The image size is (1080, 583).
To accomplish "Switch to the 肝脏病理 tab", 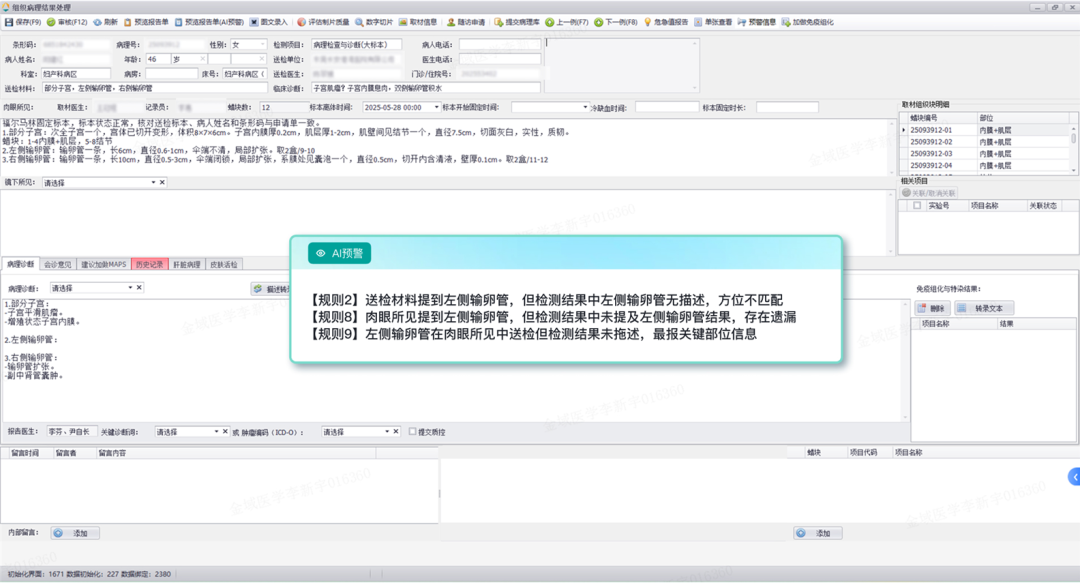I will (x=187, y=264).
